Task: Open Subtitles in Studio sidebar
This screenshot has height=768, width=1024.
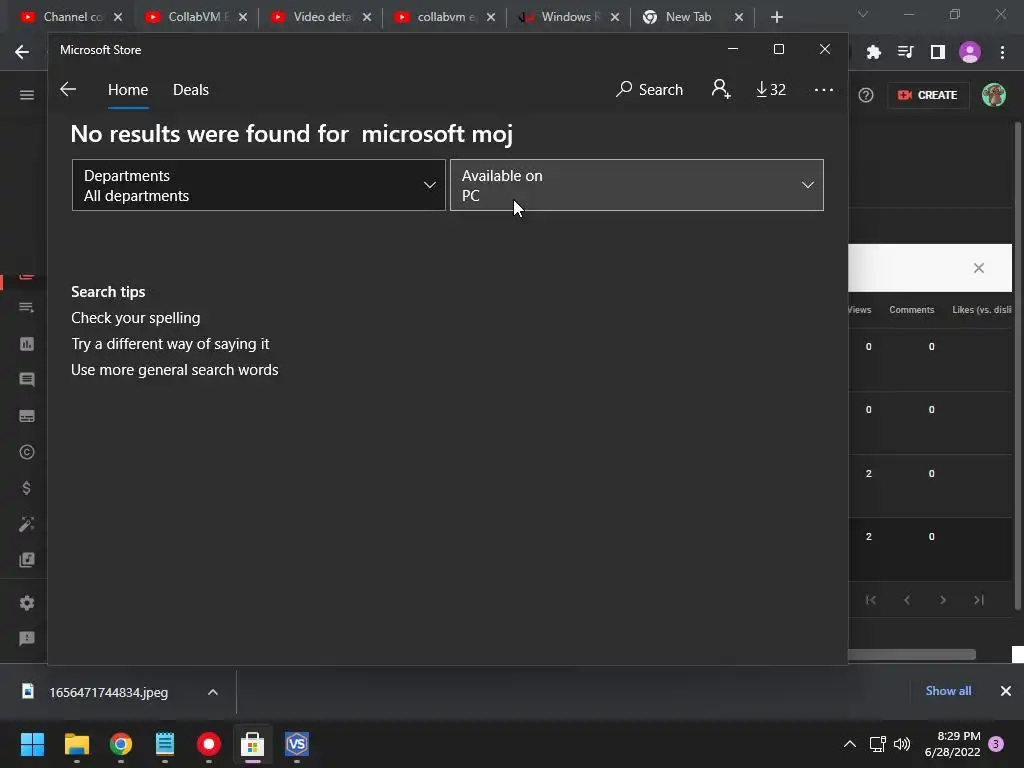Action: coord(27,416)
